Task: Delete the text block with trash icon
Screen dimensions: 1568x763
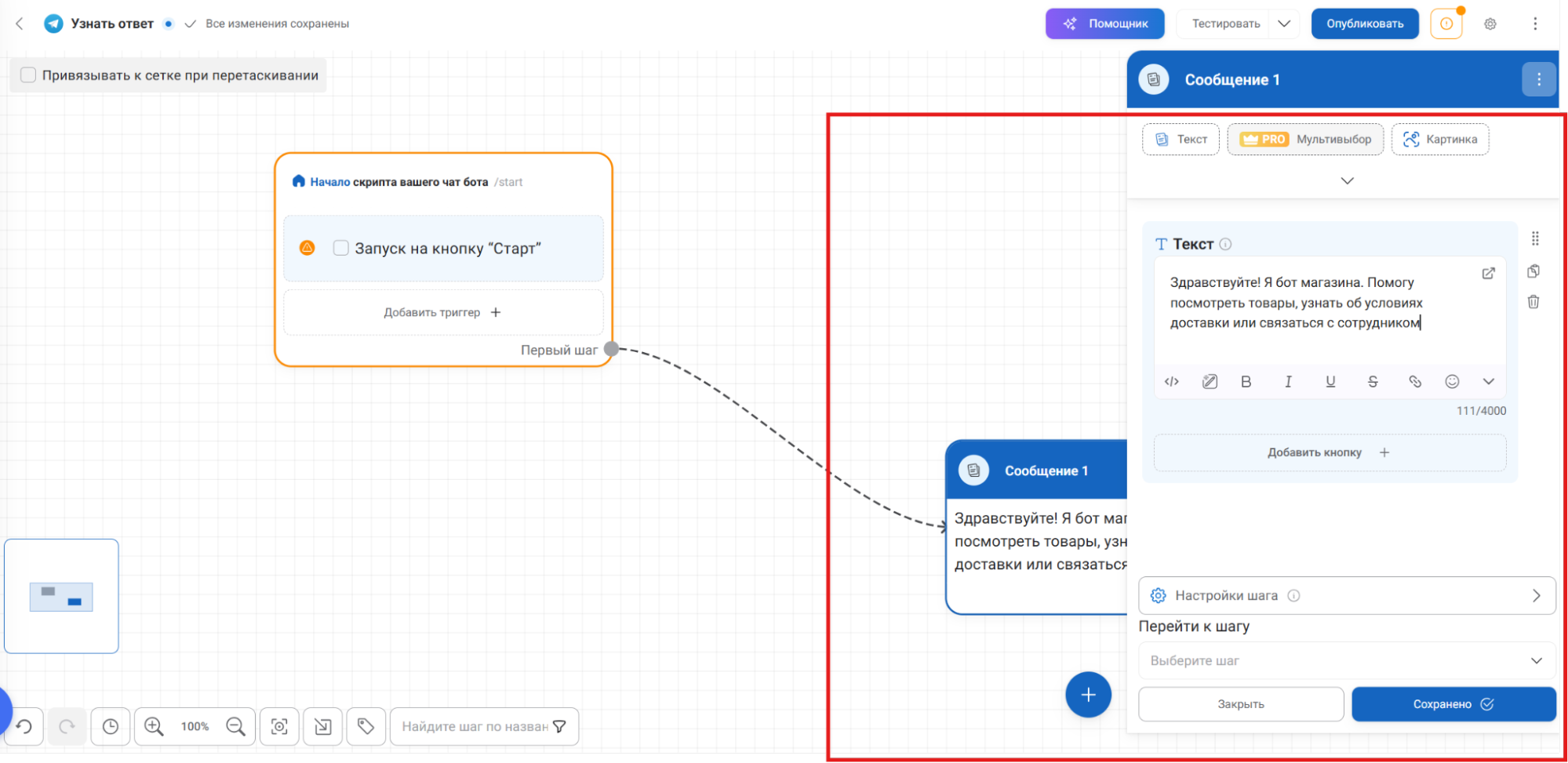Action: pyautogui.click(x=1533, y=302)
